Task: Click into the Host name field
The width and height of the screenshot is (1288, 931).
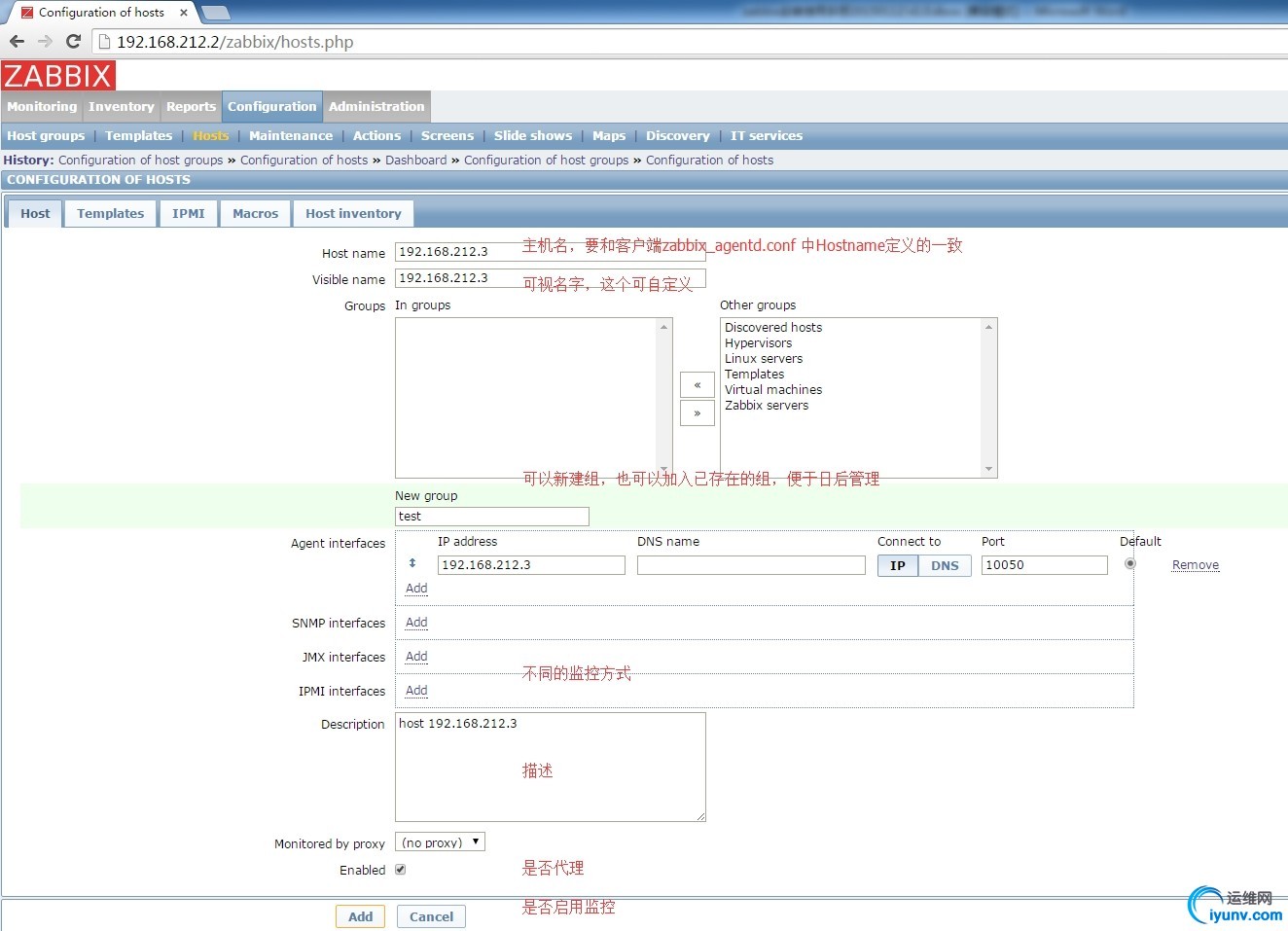Action: [550, 252]
